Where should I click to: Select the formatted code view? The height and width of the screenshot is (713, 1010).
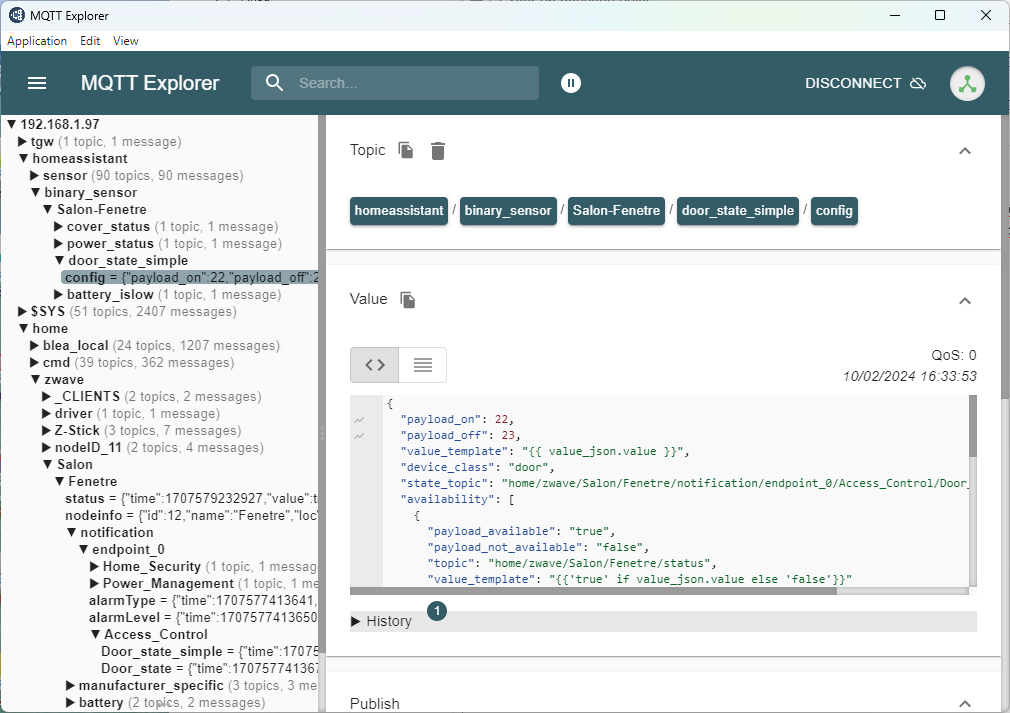point(375,365)
